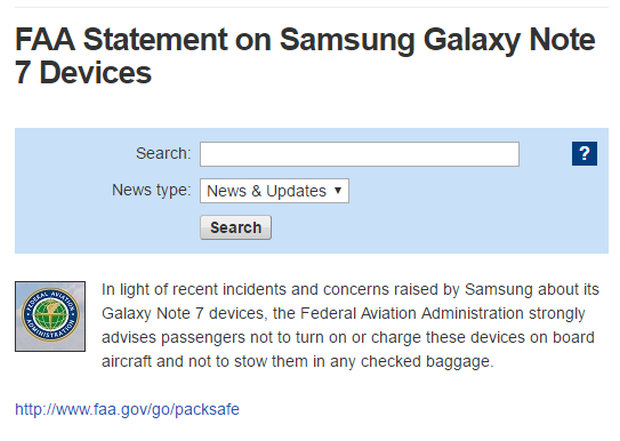Click "Samsung Galaxy Note" in the heading
This screenshot has width=620, height=441.
[437, 40]
